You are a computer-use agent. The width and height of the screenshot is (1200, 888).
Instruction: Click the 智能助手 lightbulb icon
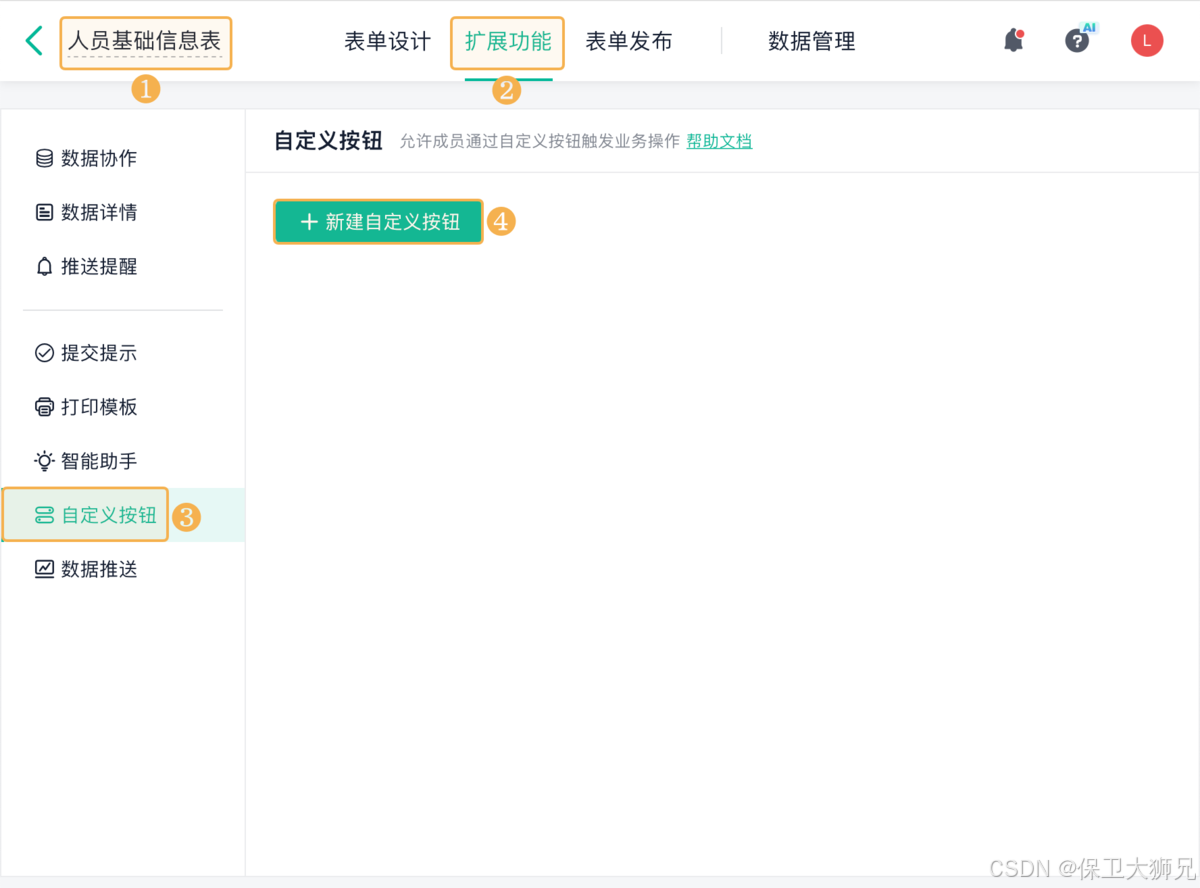(x=44, y=461)
